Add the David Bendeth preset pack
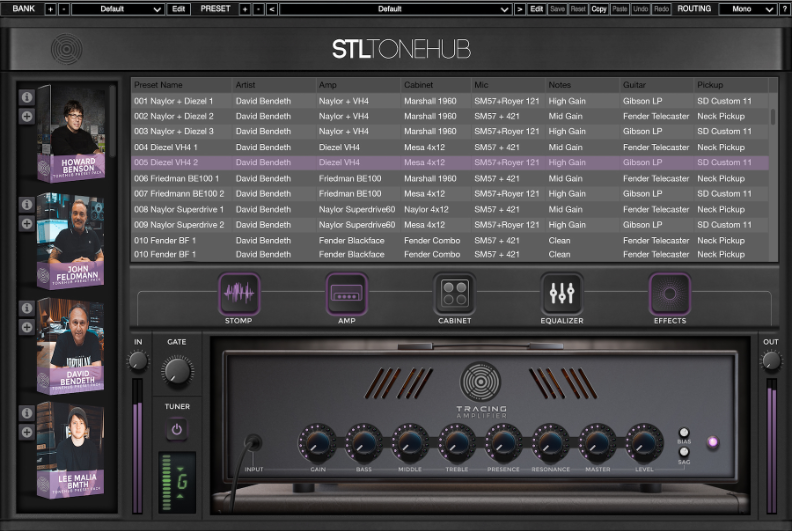 (x=27, y=327)
